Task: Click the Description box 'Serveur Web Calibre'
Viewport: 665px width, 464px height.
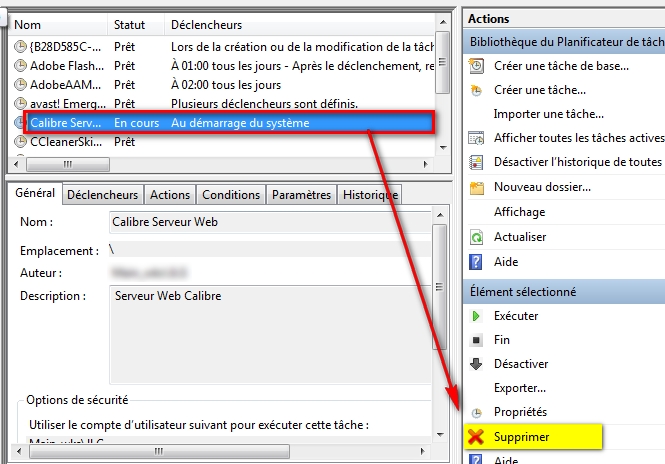Action: coord(270,335)
